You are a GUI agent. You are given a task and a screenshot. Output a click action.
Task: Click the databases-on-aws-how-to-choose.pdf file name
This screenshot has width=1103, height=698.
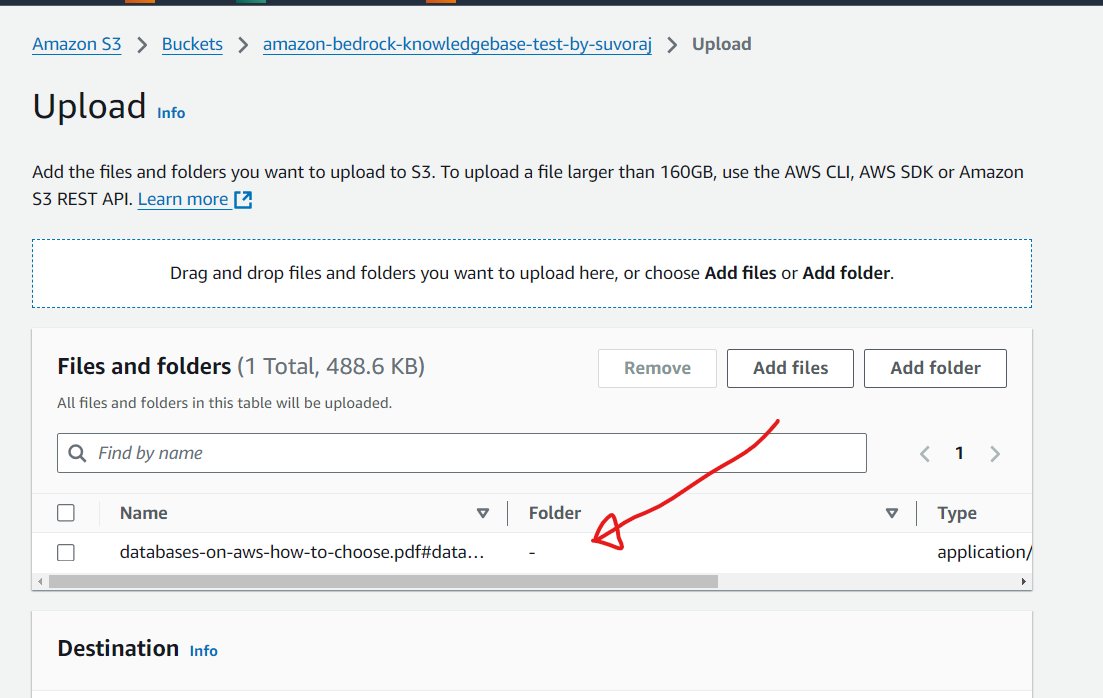tap(302, 552)
